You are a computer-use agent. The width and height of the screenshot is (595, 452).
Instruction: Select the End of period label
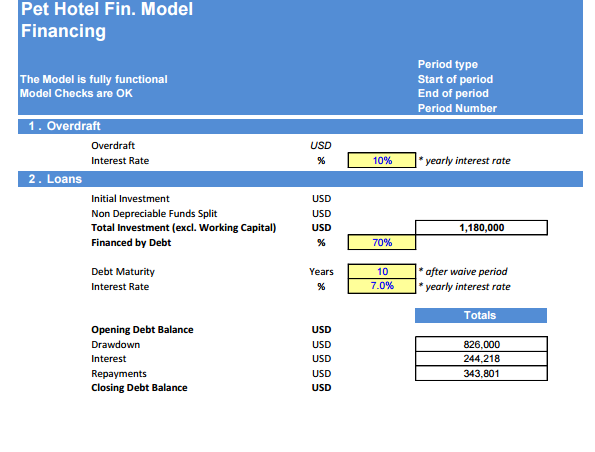pos(453,93)
